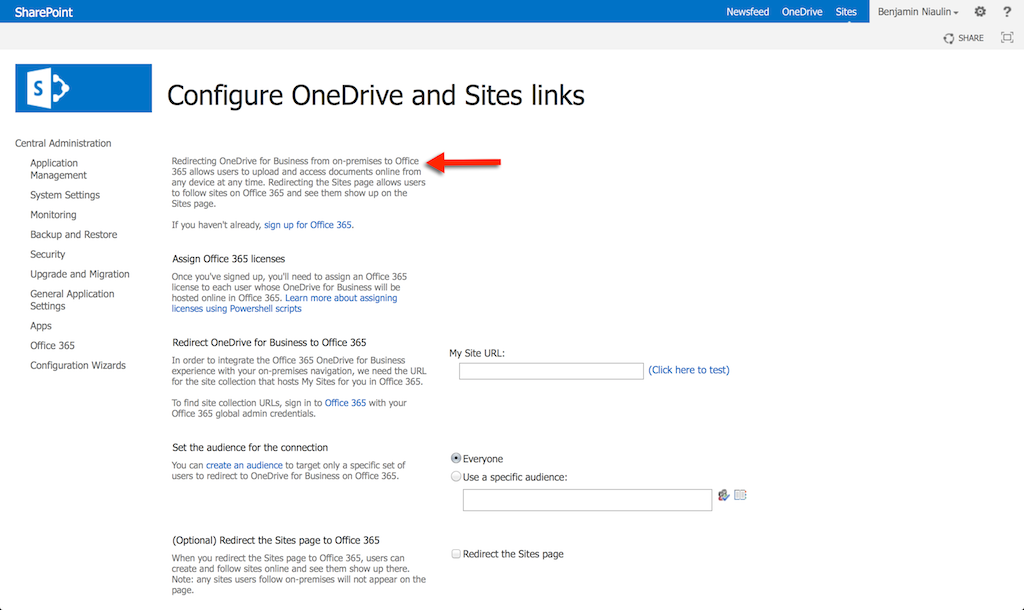Open Monitoring section
This screenshot has height=610, width=1024.
click(53, 214)
